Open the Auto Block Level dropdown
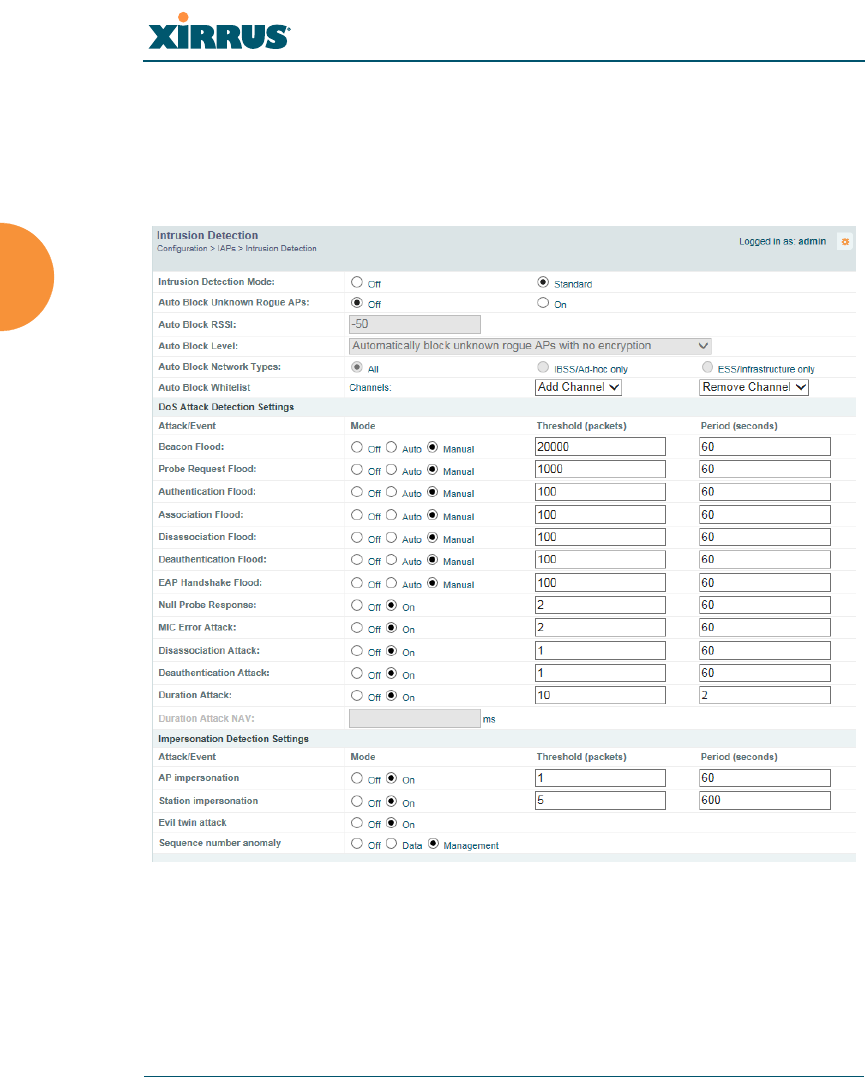This screenshot has width=865, height=1077. click(530, 346)
